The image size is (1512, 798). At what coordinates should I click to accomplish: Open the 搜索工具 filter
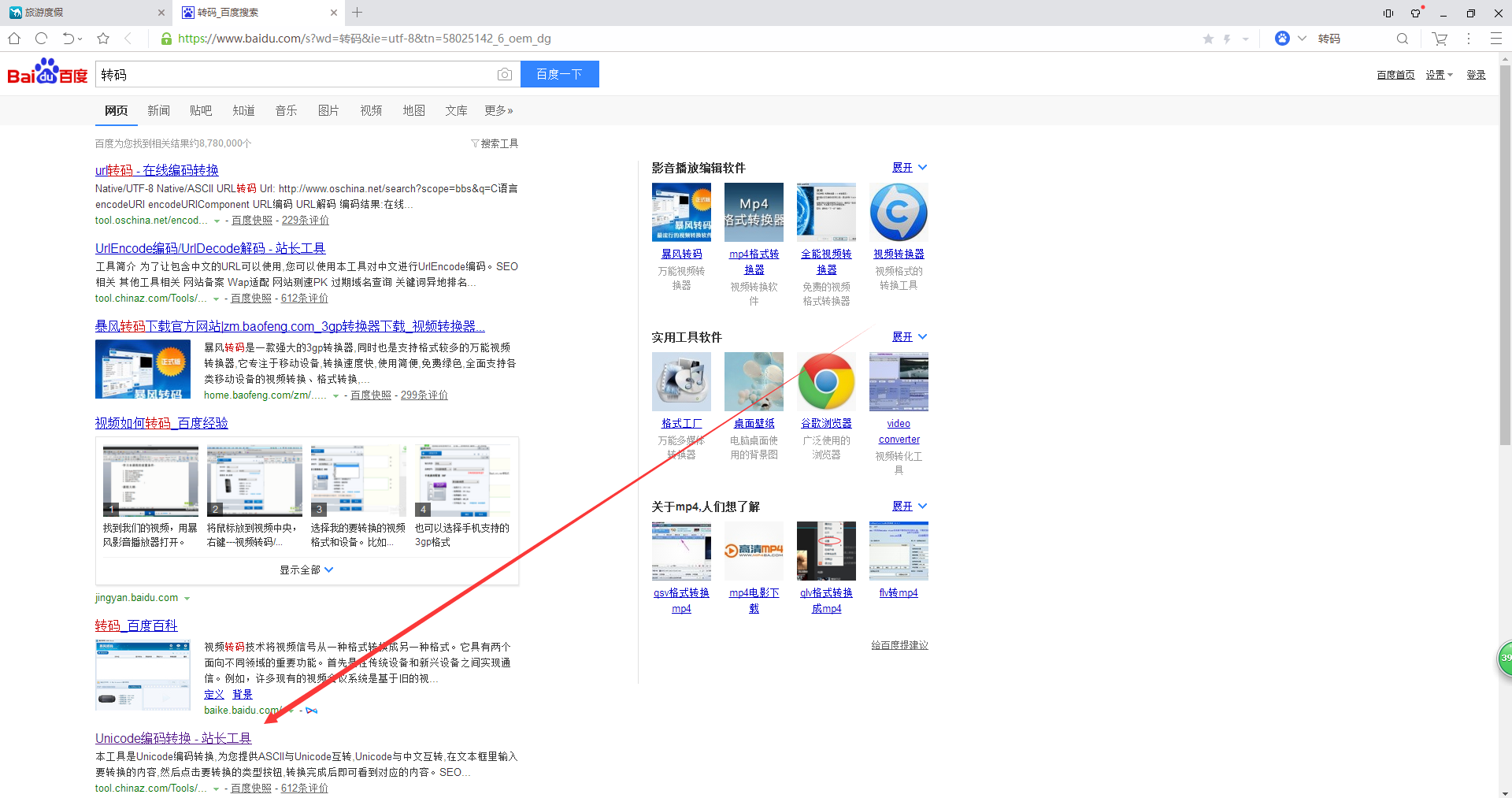click(495, 143)
